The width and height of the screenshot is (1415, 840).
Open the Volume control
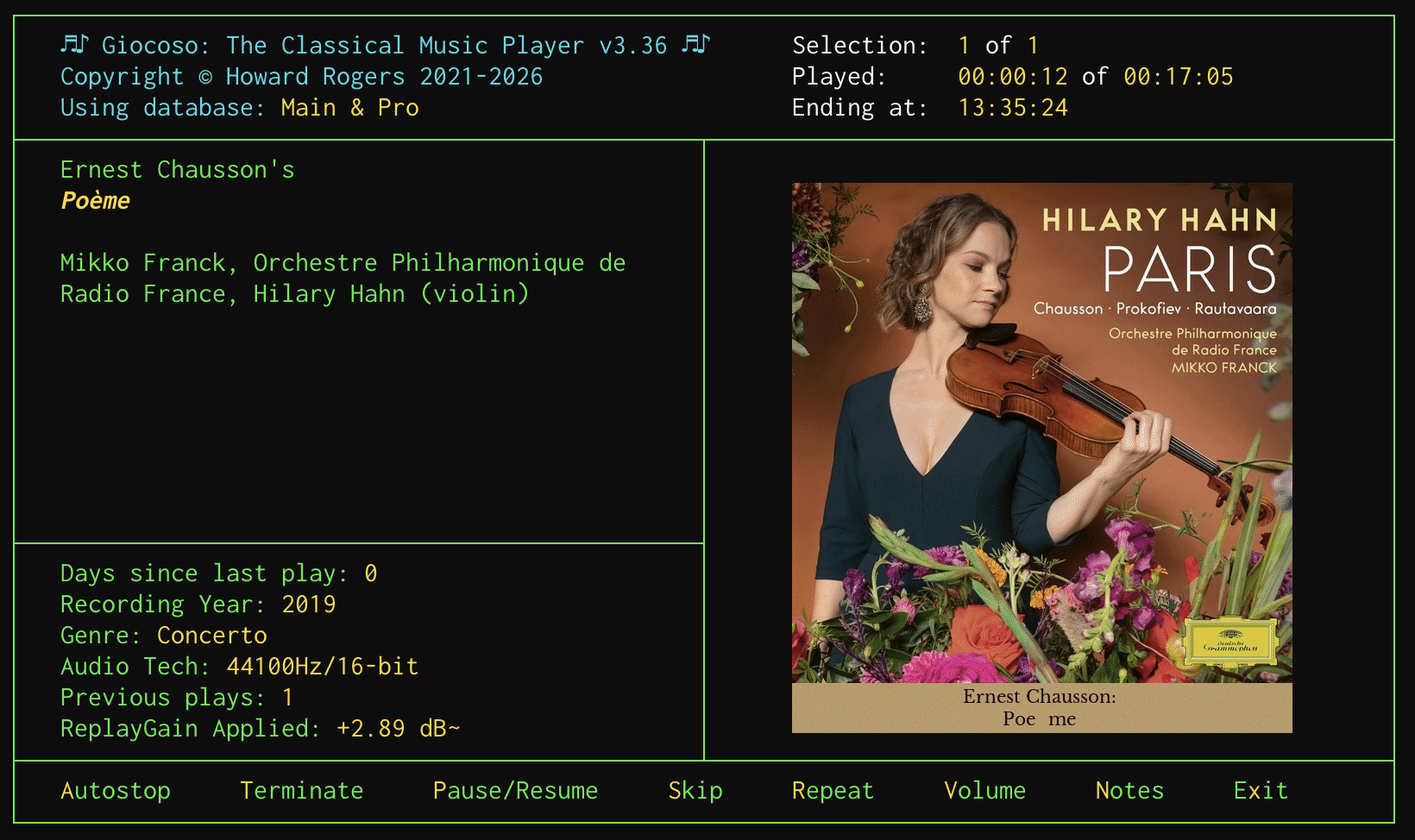coord(984,790)
